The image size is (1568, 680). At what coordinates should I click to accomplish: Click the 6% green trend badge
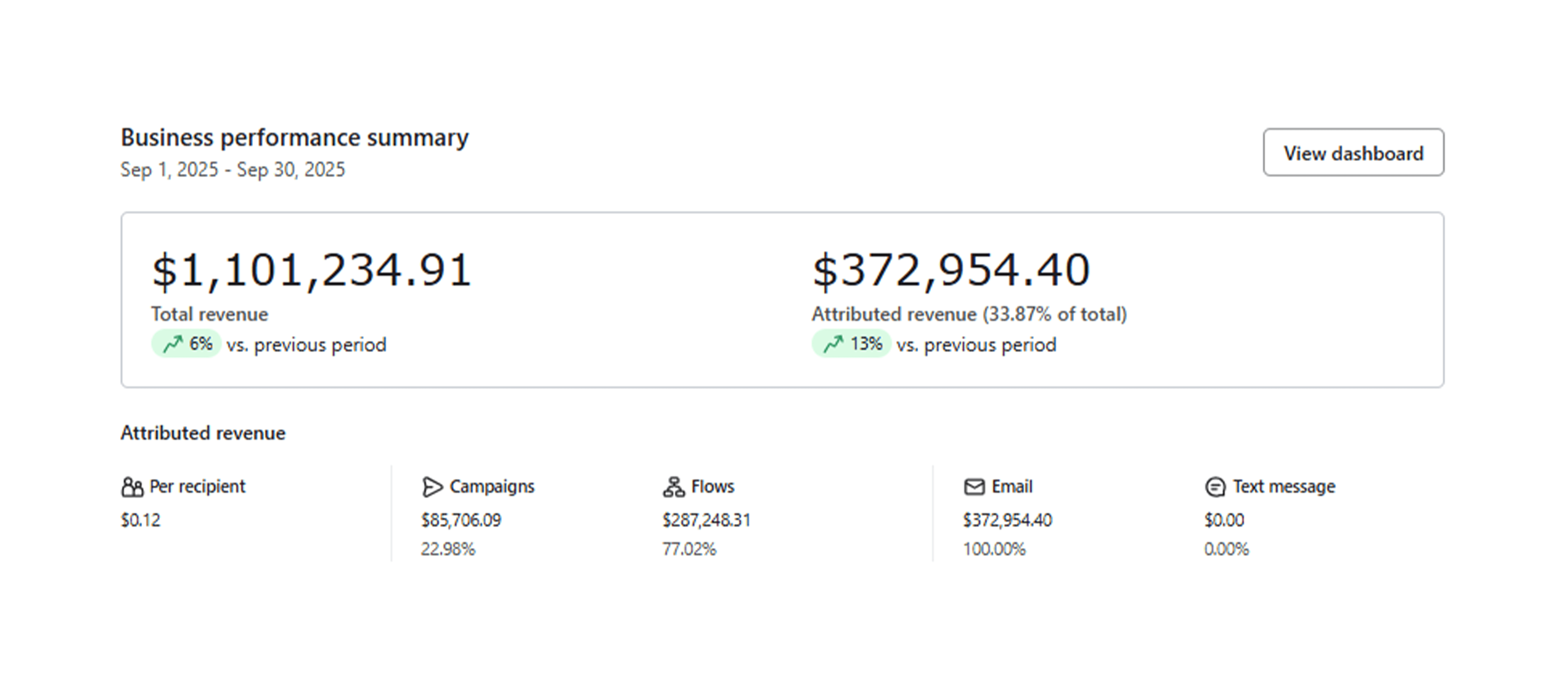(186, 344)
